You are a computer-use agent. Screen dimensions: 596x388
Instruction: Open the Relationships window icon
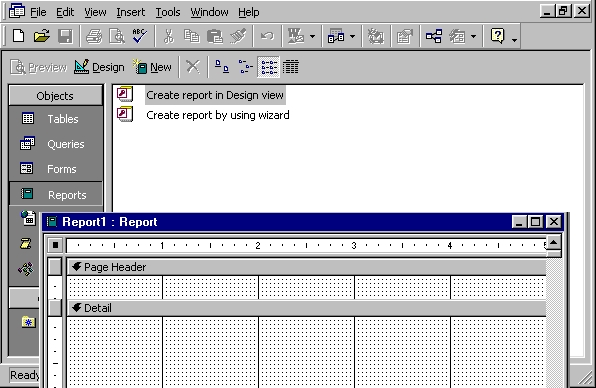[x=434, y=36]
